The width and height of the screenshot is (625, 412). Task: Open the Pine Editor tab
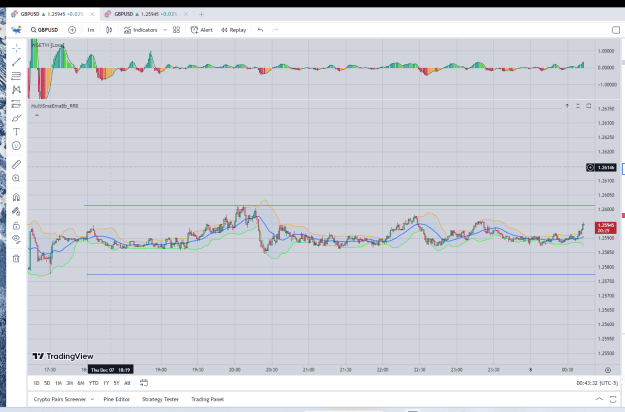click(x=116, y=399)
